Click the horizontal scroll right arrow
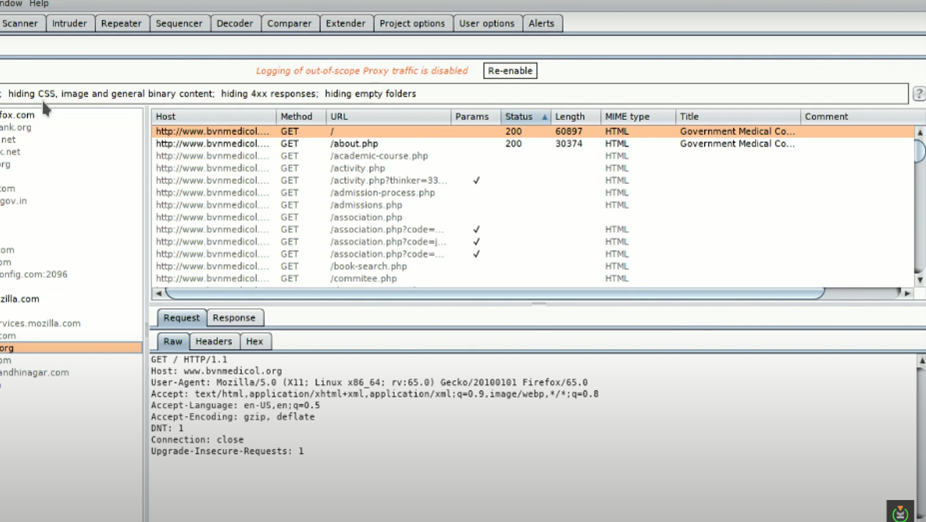 907,293
